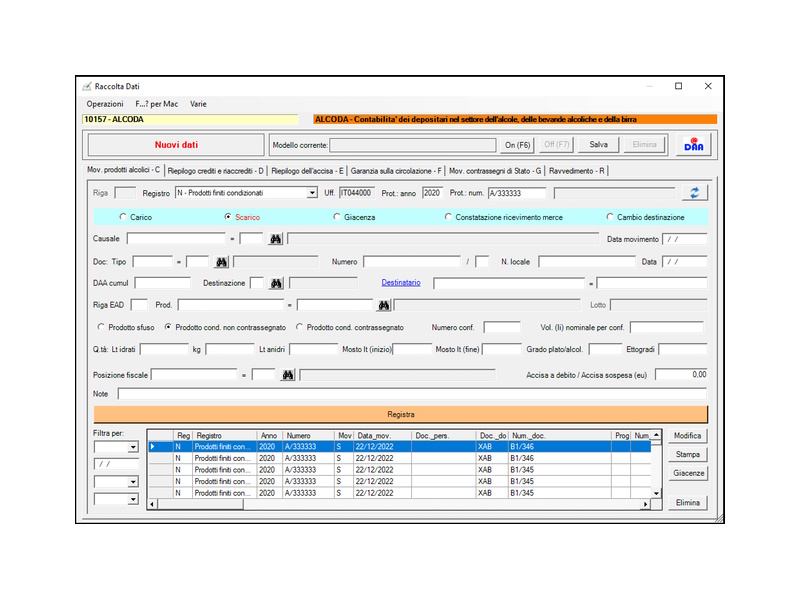
Task: Click the table scroll down arrow
Action: [656, 493]
